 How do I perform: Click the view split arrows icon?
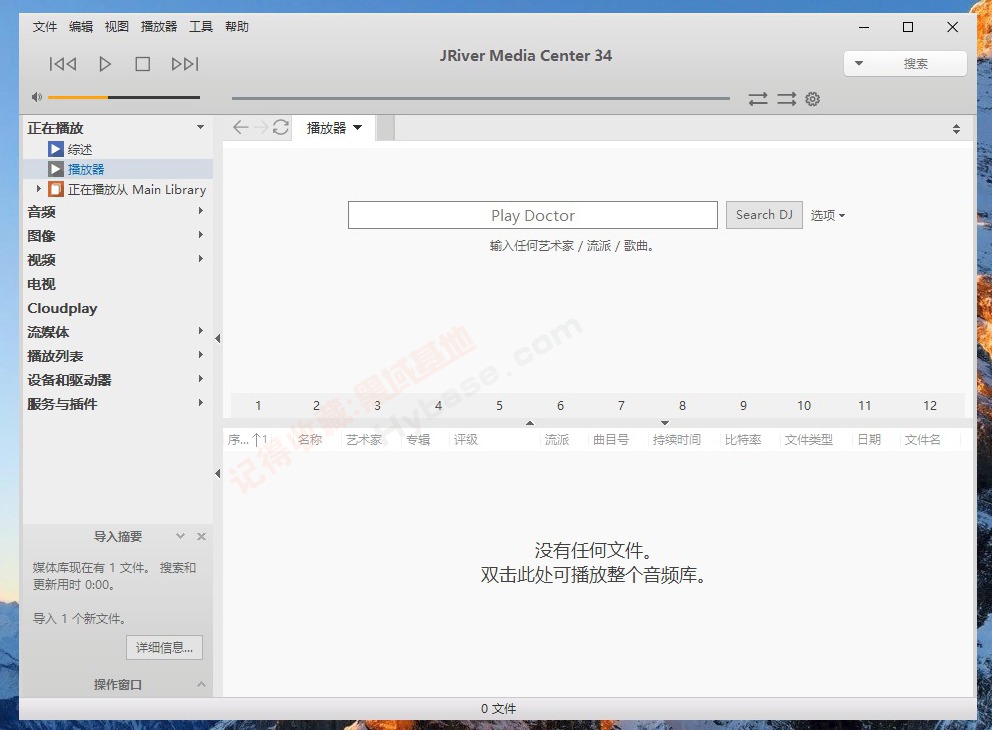point(956,129)
